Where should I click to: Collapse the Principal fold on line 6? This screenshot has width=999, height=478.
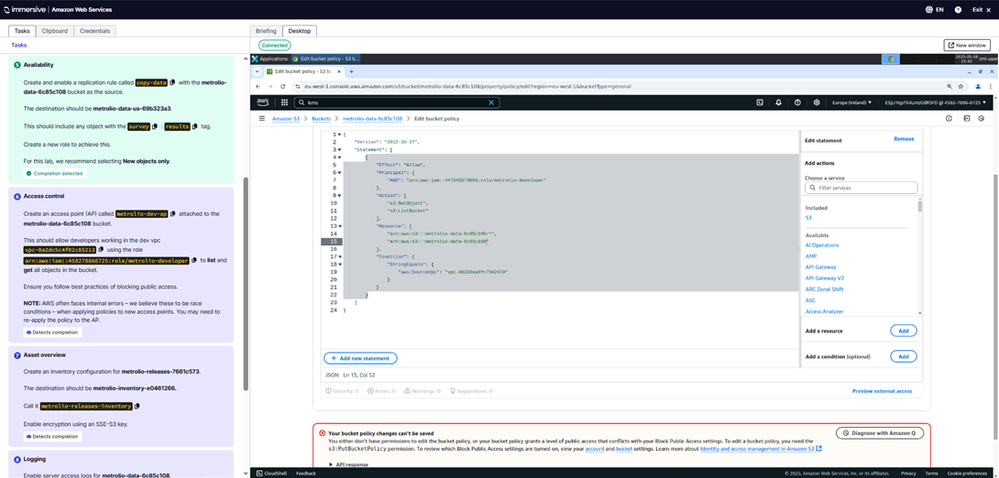[340, 172]
